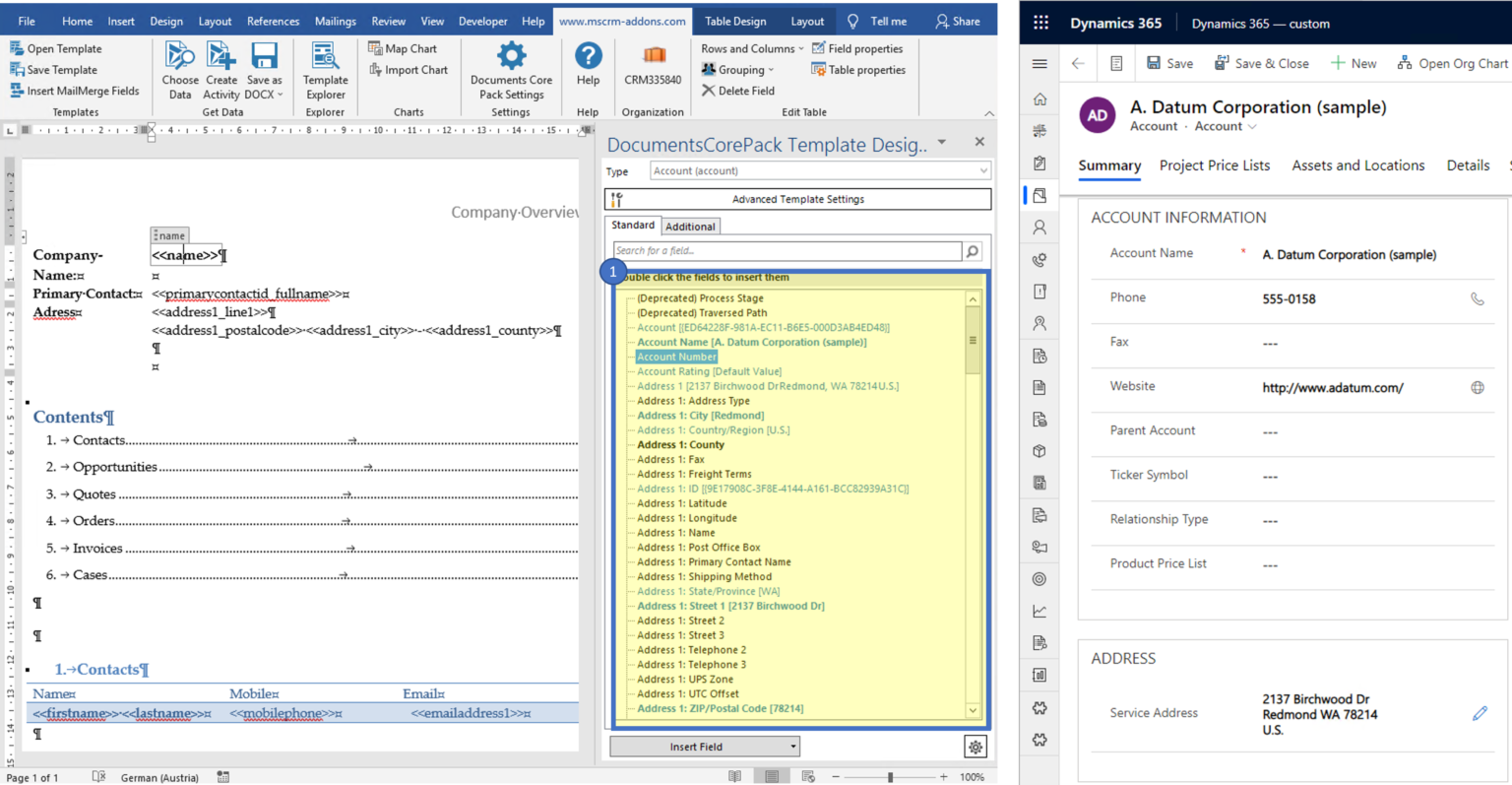Screen dimensions: 1512x785
Task: Open template designer settings via gear icon
Action: tap(975, 747)
